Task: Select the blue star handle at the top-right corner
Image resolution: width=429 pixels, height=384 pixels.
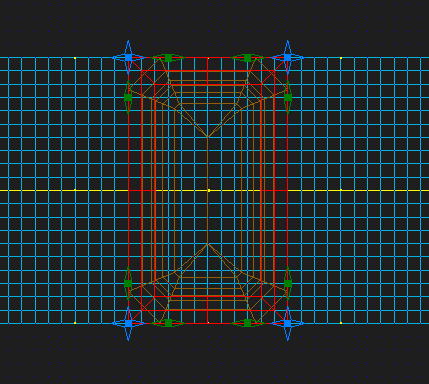Action: (288, 58)
